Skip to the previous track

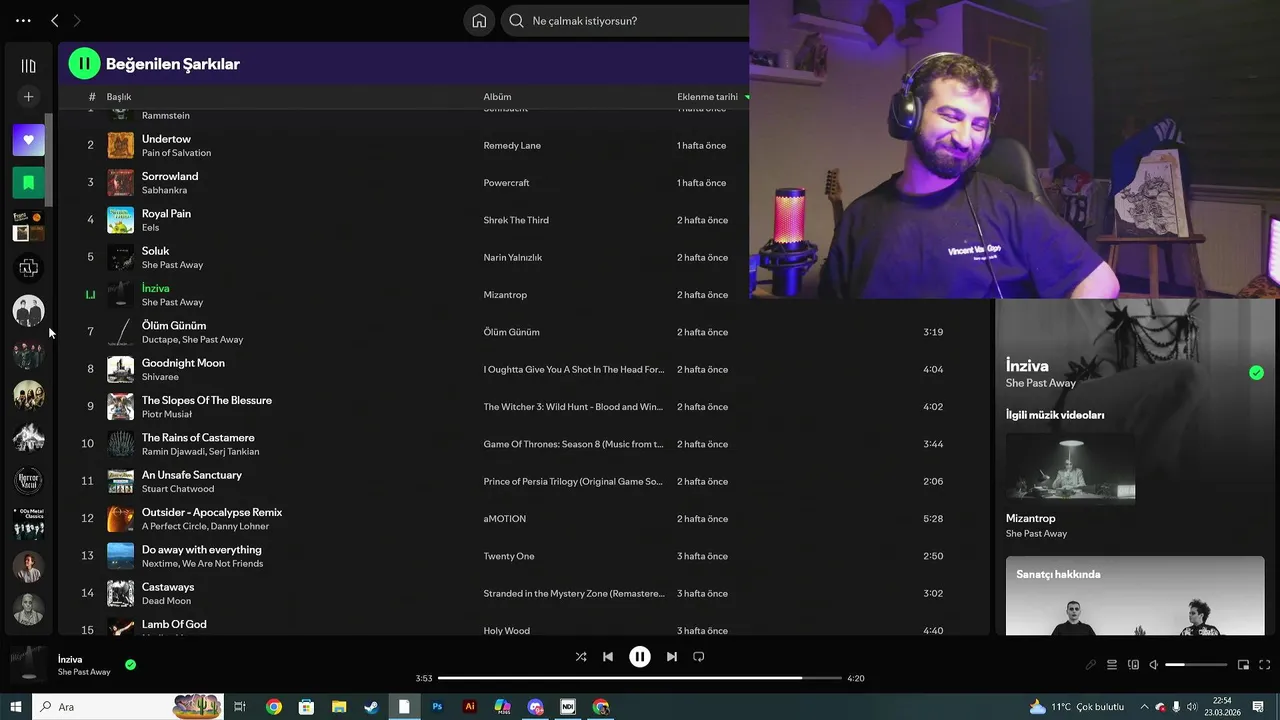click(608, 657)
